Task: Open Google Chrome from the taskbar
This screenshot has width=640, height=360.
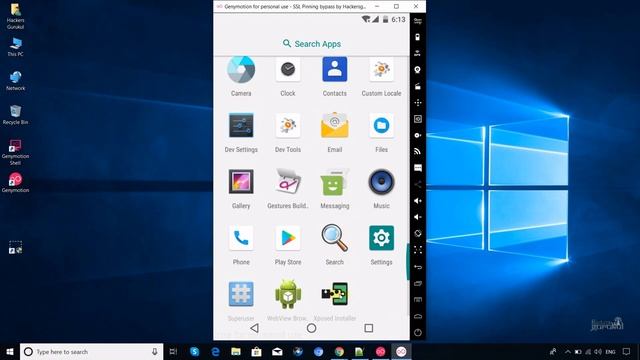Action: pos(339,351)
